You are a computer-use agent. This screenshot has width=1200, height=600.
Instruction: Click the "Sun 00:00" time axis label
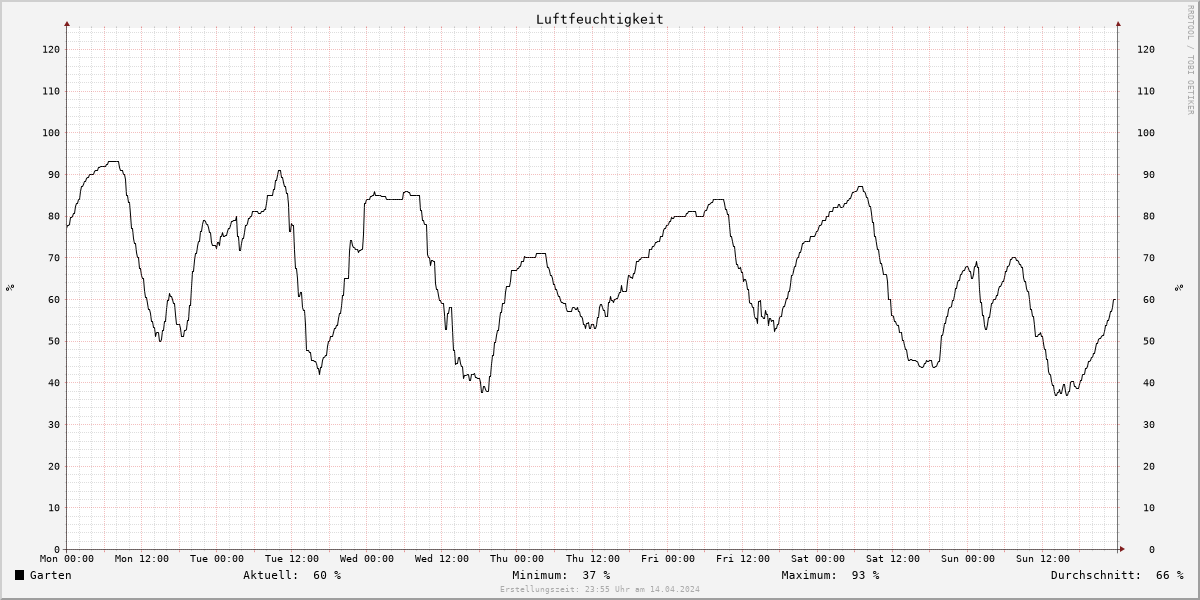[x=968, y=558]
